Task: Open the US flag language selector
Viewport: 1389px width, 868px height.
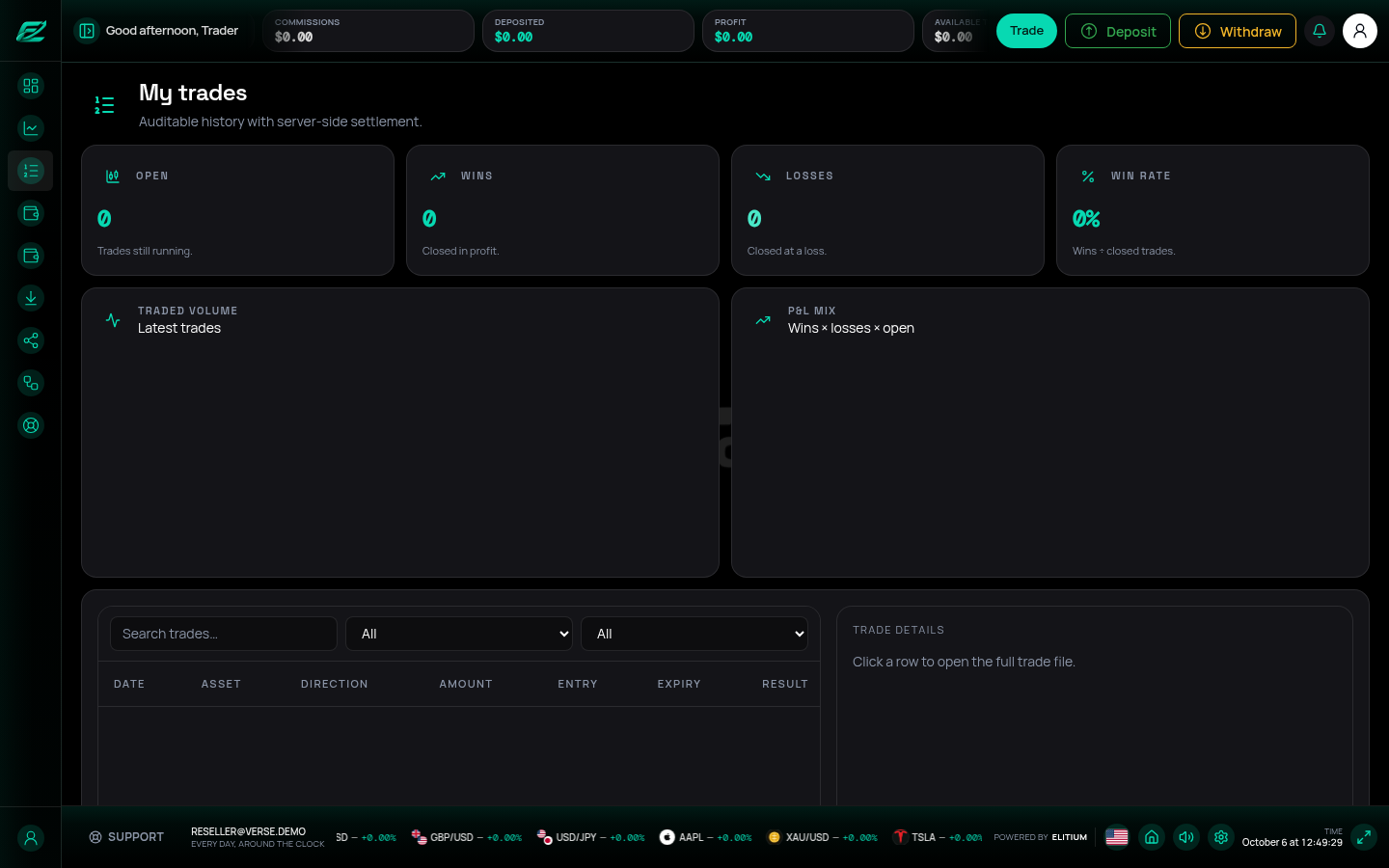Action: 1117,837
